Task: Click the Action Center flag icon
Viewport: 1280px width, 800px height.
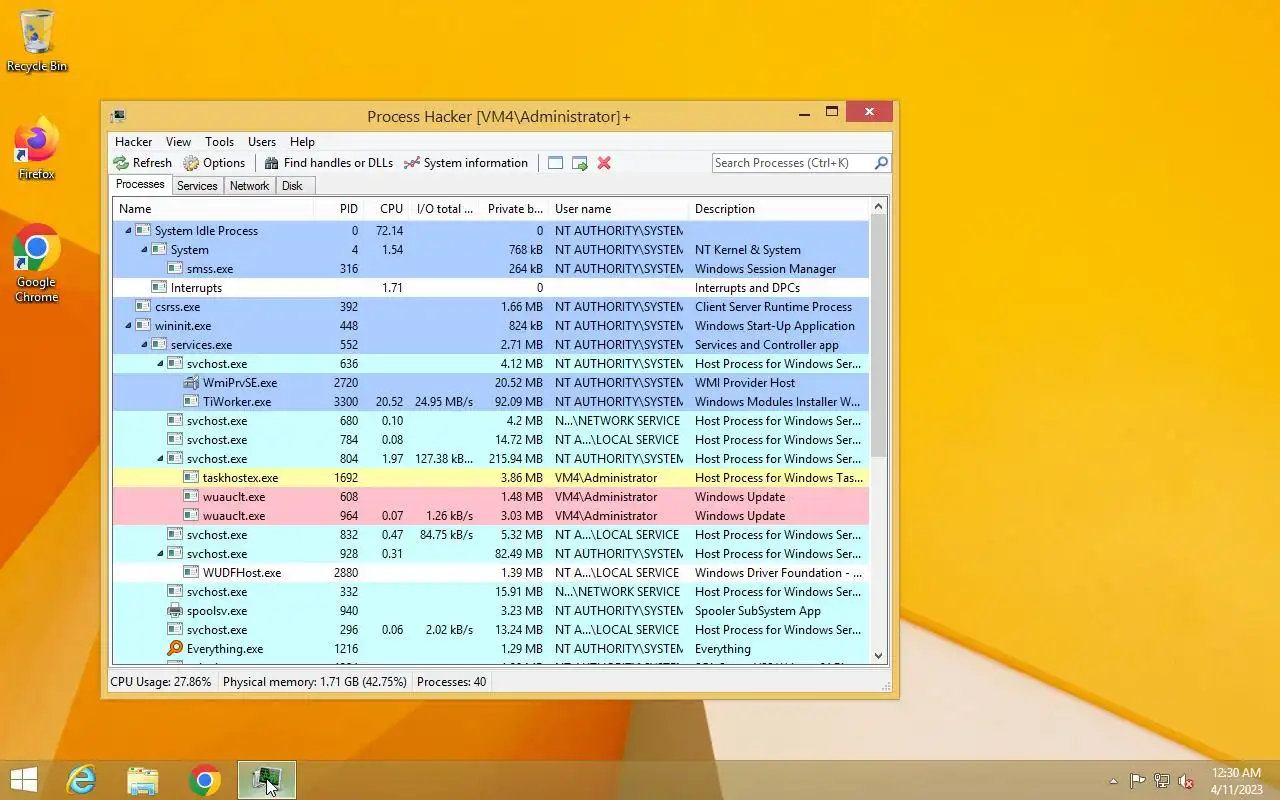Action: pos(1138,781)
